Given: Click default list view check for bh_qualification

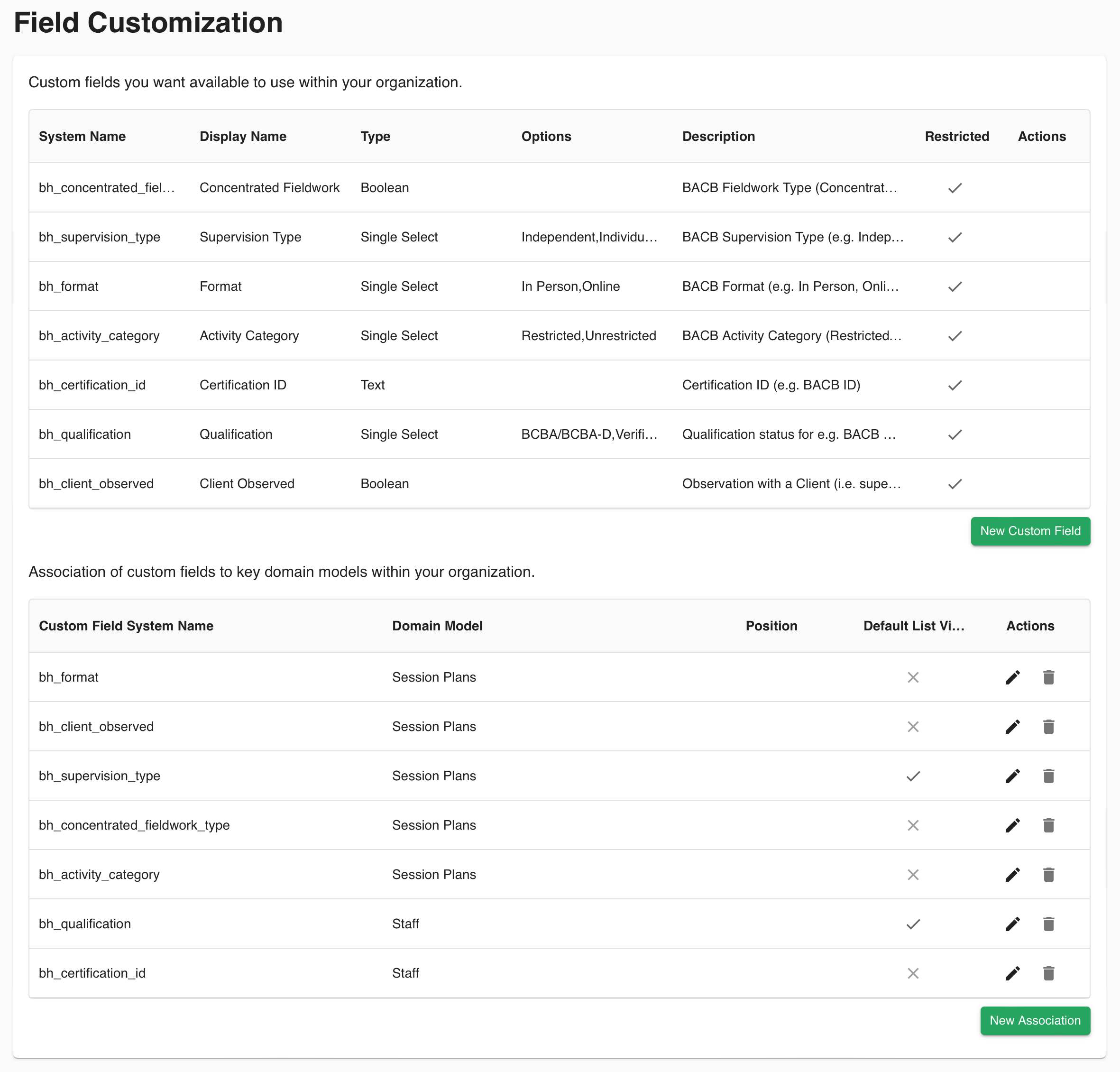Looking at the screenshot, I should (913, 924).
